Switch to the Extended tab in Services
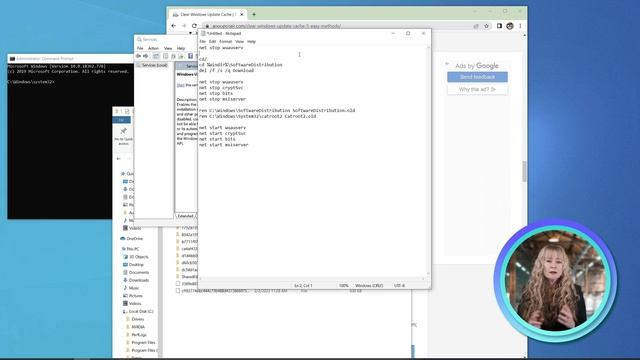Screen dimensions: 640x360 [185, 216]
